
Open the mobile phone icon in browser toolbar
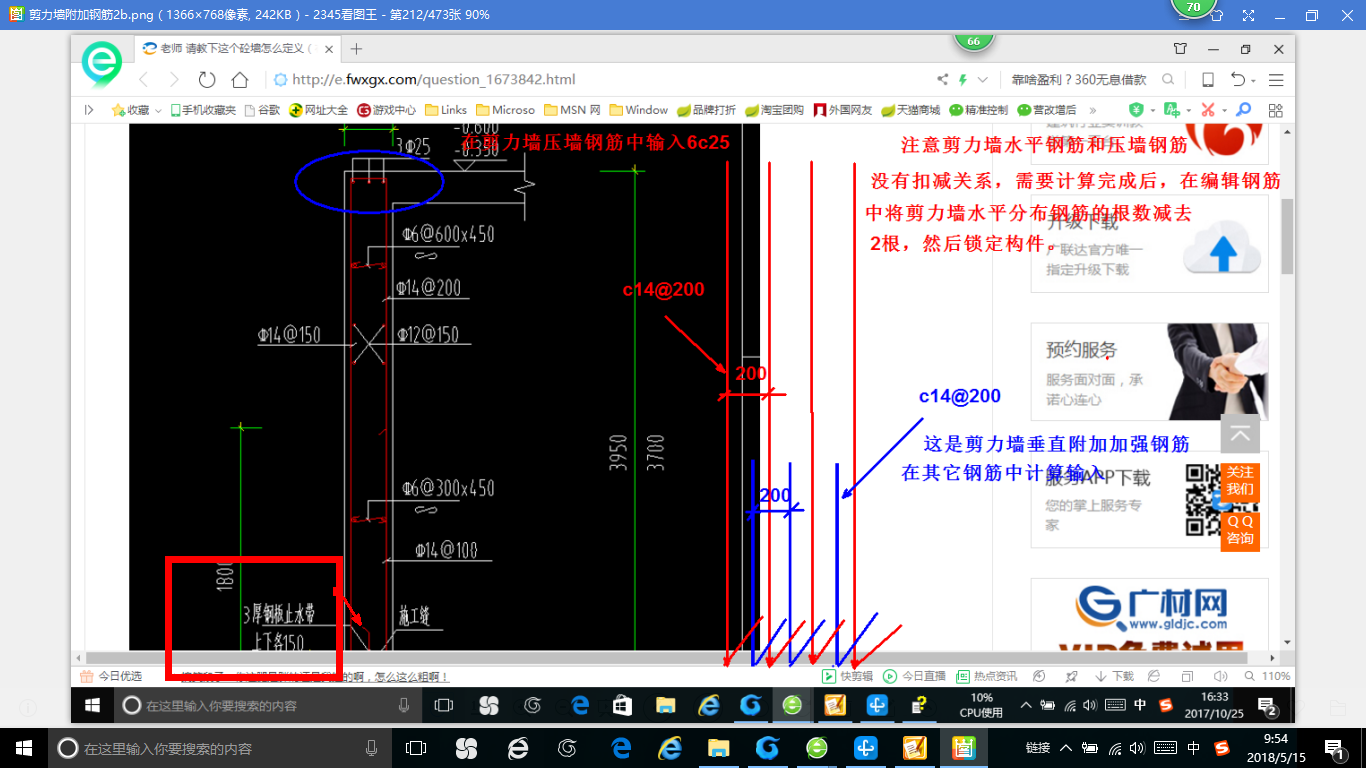(x=1208, y=80)
